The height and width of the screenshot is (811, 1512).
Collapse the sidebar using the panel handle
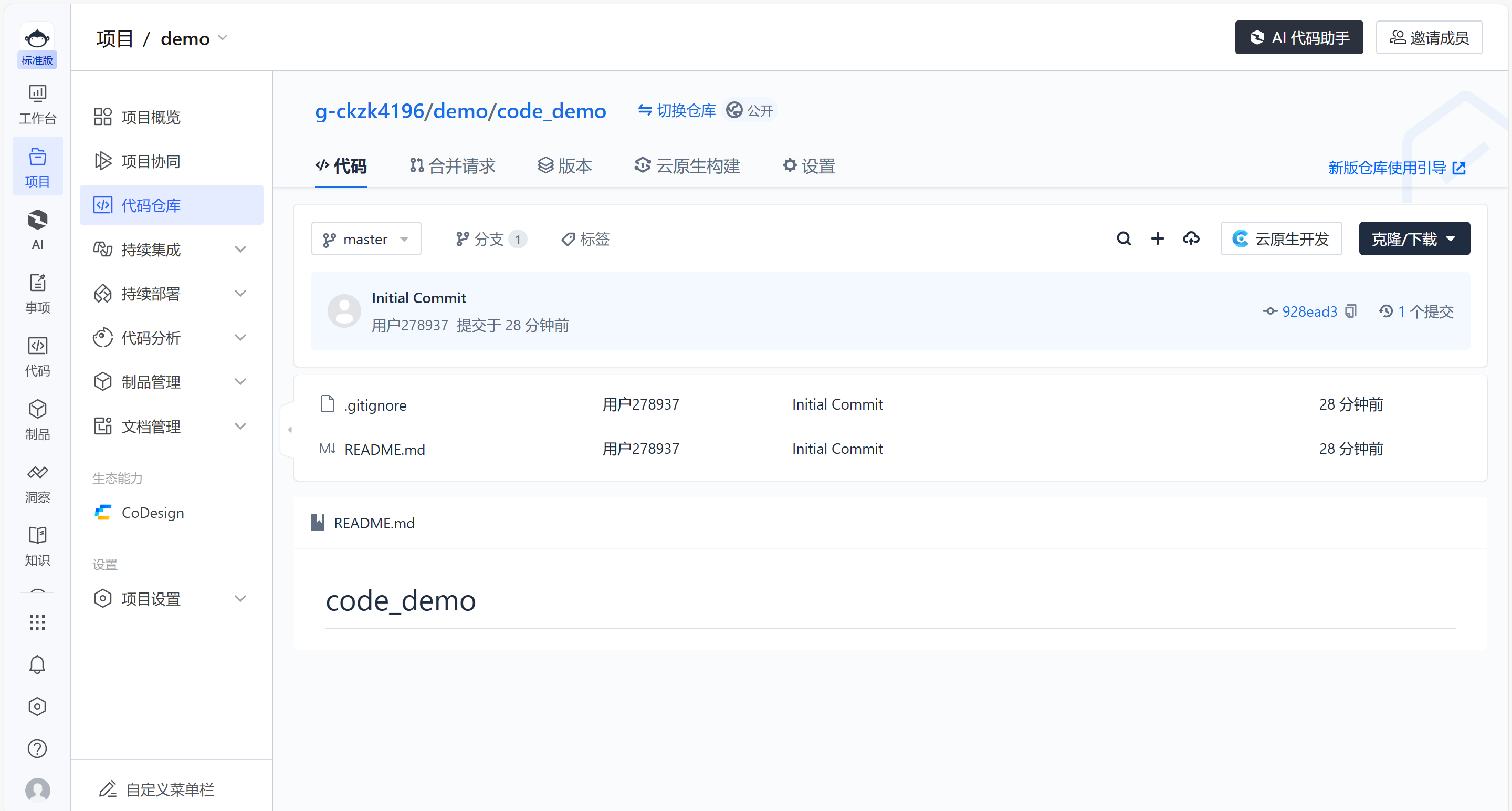tap(289, 429)
